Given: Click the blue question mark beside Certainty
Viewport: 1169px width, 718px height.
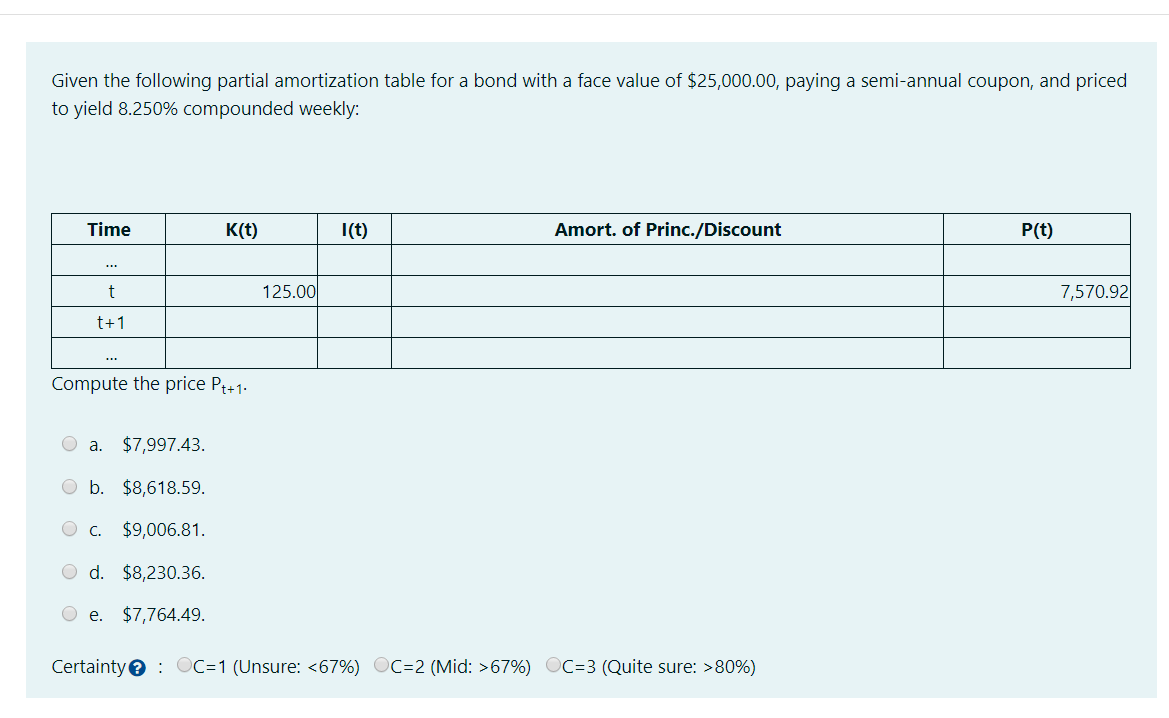Looking at the screenshot, I should tap(137, 665).
